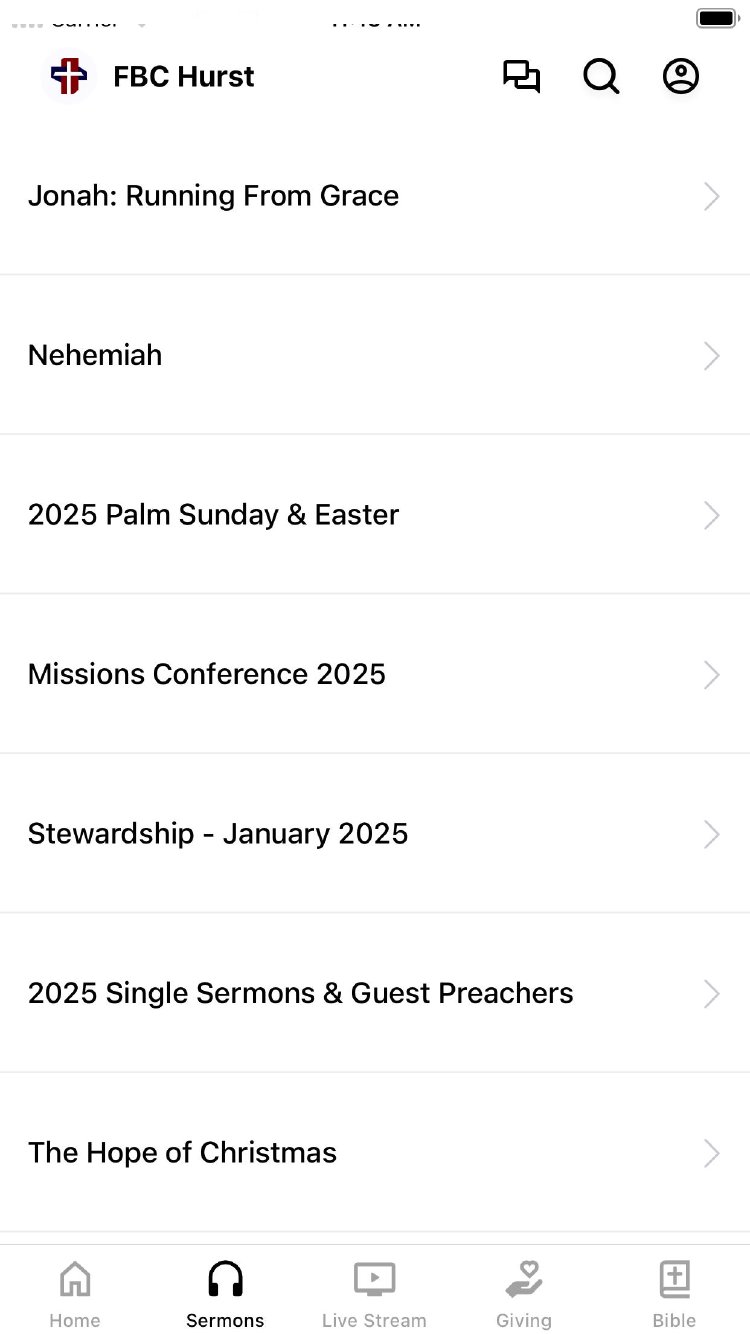
Task: Switch to the Live Stream tab label
Action: [x=374, y=1321]
